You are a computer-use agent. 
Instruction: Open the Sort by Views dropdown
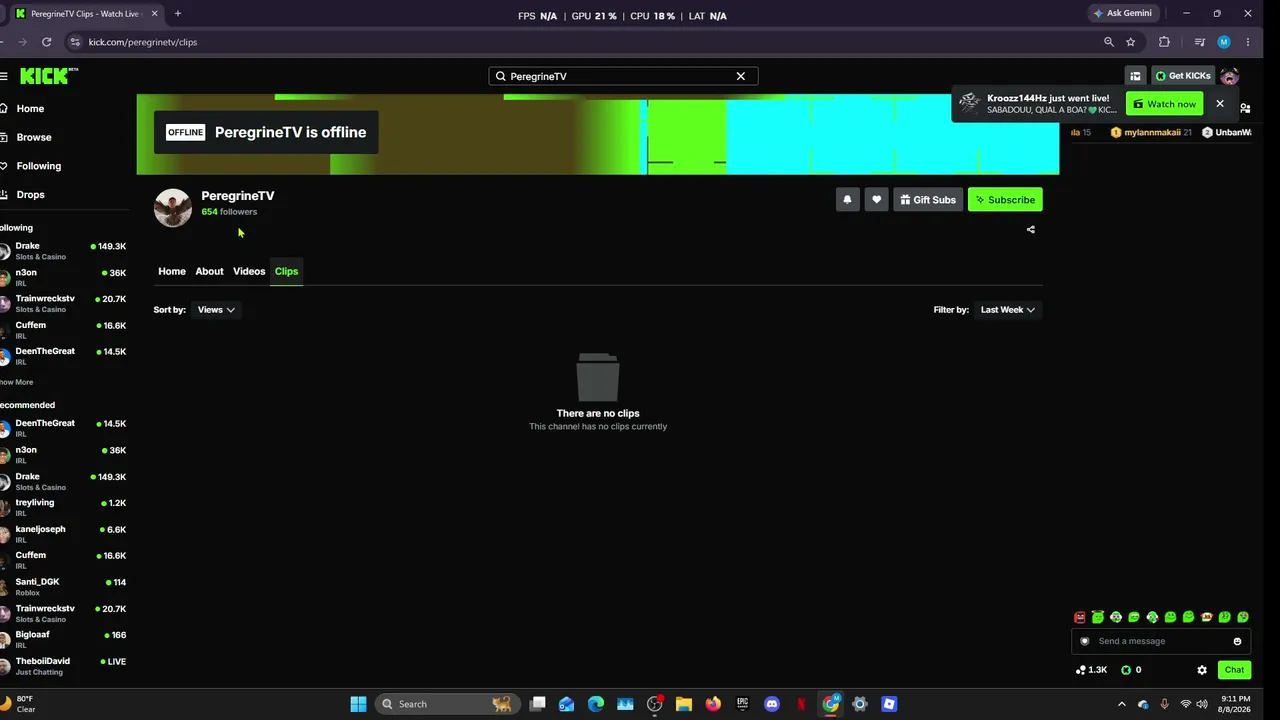click(x=216, y=310)
